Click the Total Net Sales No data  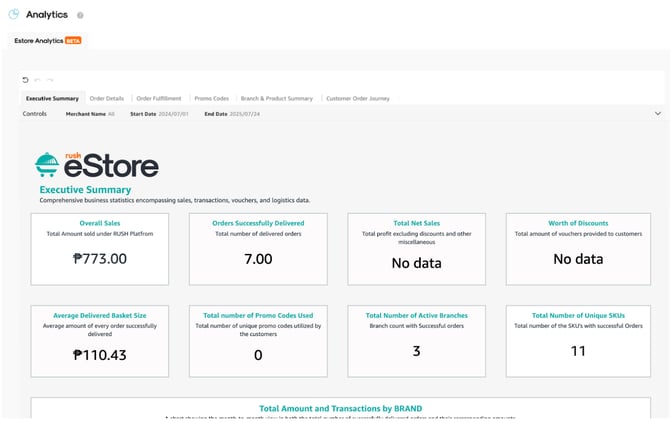pyautogui.click(x=417, y=263)
